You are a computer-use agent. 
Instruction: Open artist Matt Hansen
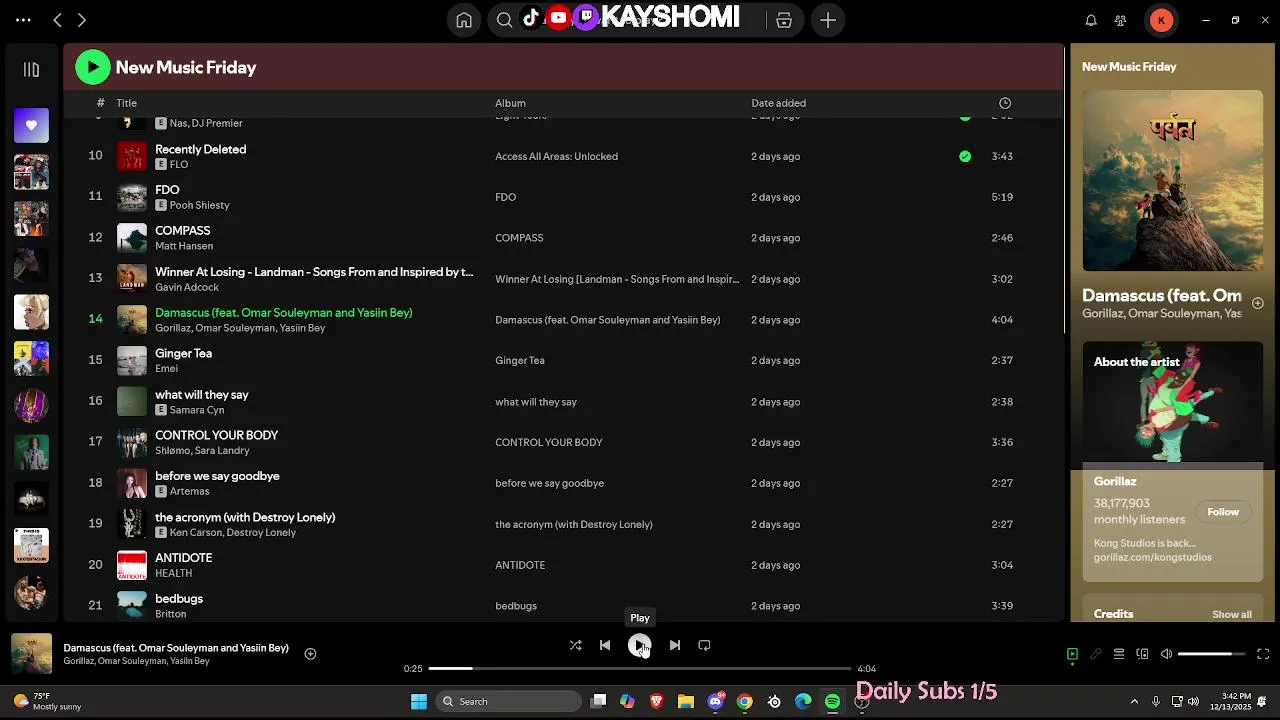184,246
